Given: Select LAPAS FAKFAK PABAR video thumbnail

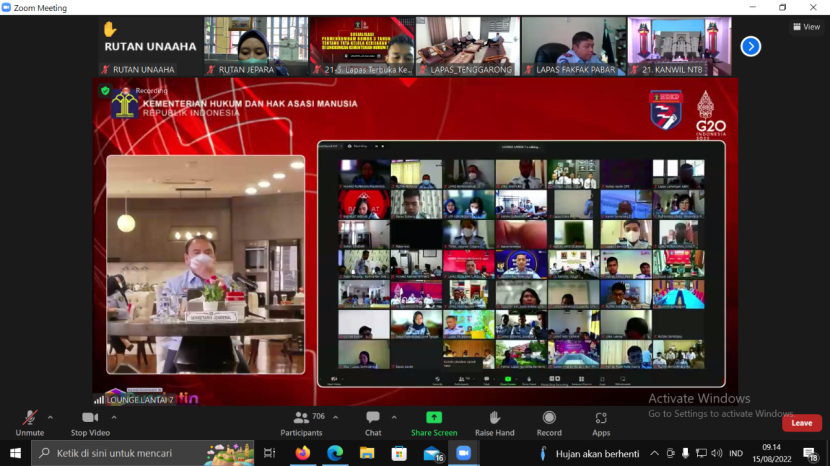Looking at the screenshot, I should pos(574,46).
